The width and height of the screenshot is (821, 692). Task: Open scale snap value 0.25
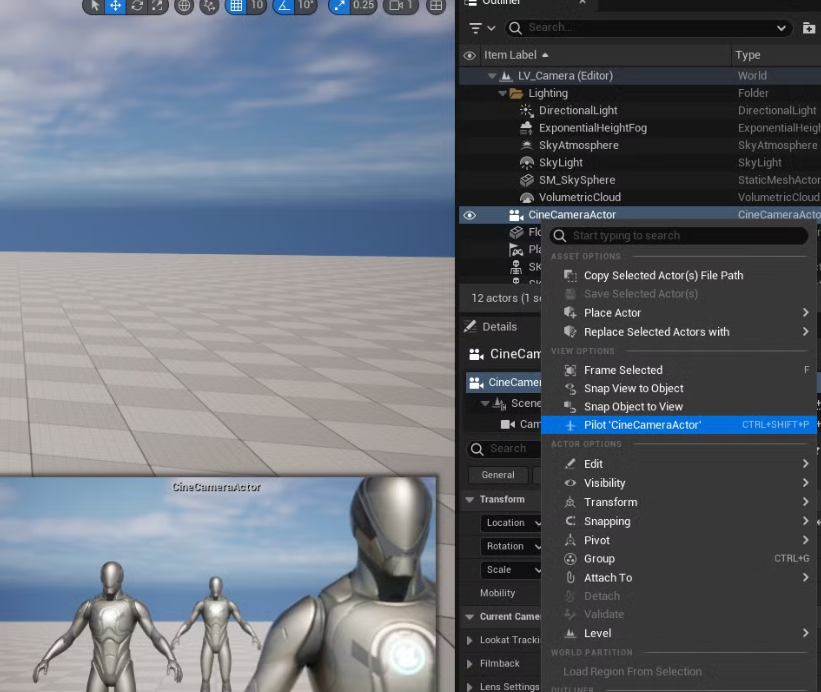click(363, 5)
